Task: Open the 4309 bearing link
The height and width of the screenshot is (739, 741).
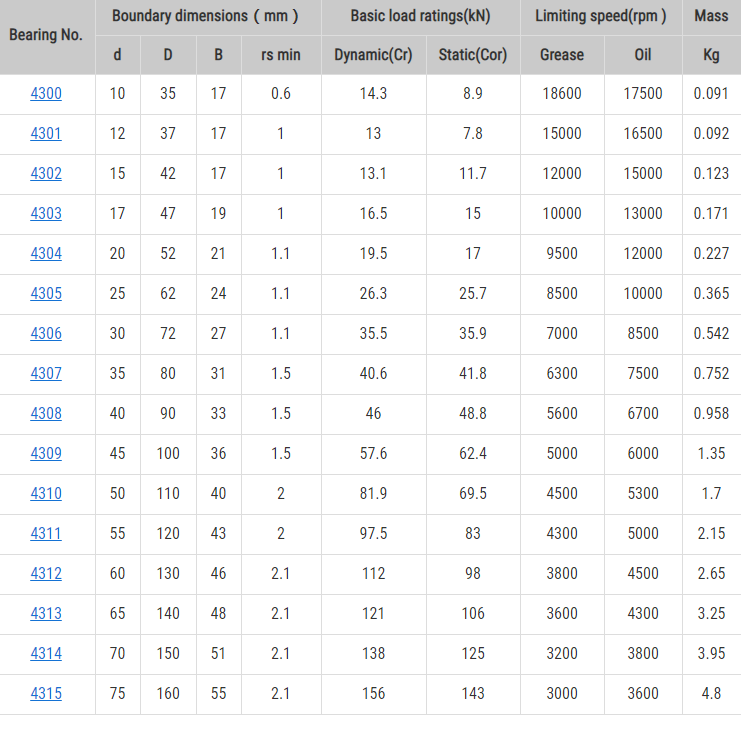Action: click(46, 454)
